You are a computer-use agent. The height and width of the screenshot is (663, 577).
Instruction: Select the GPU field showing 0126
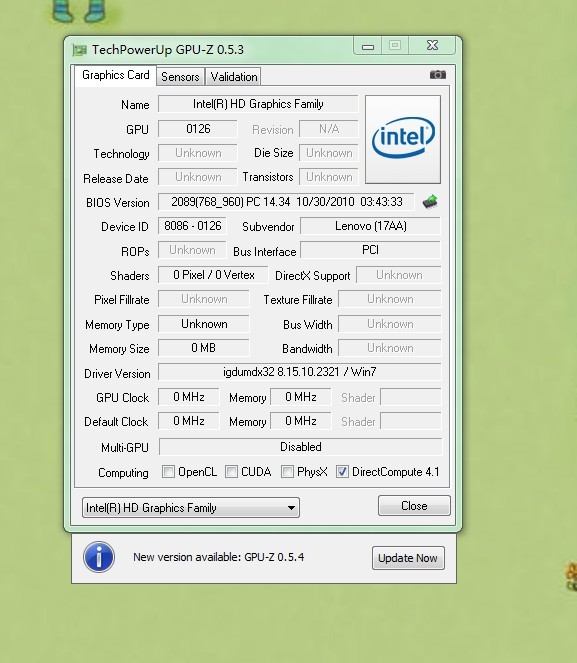(x=198, y=129)
